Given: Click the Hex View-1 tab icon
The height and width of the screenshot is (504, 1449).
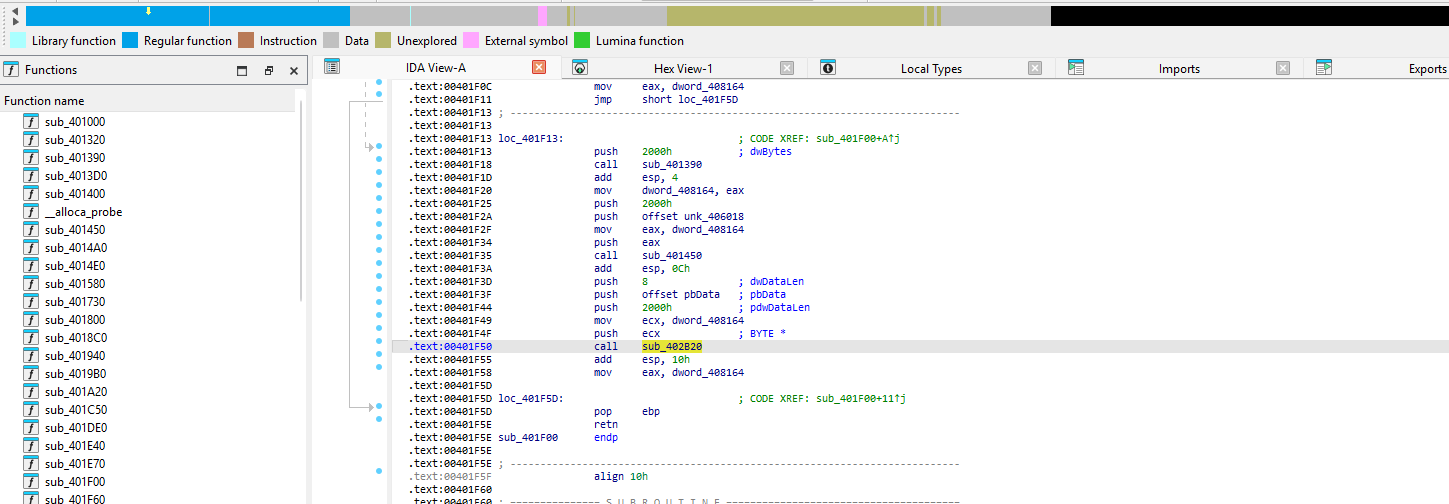Looking at the screenshot, I should [x=579, y=67].
